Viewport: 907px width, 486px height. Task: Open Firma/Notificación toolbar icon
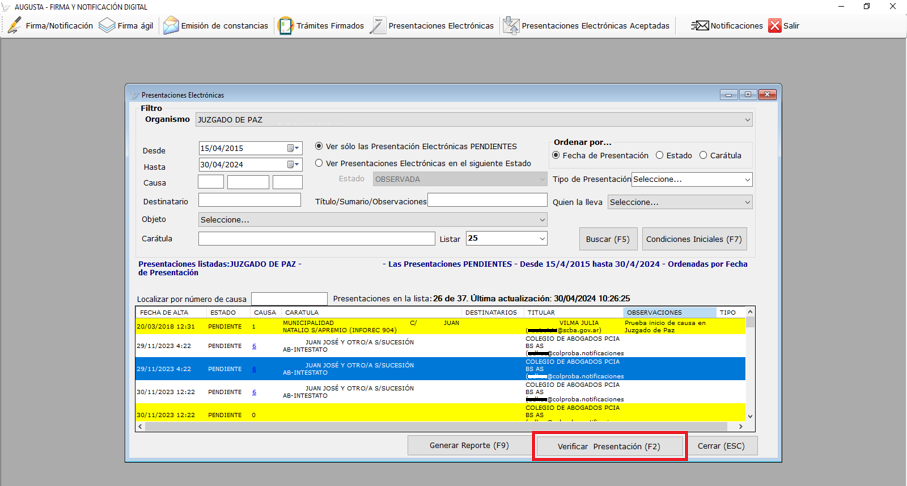point(13,26)
